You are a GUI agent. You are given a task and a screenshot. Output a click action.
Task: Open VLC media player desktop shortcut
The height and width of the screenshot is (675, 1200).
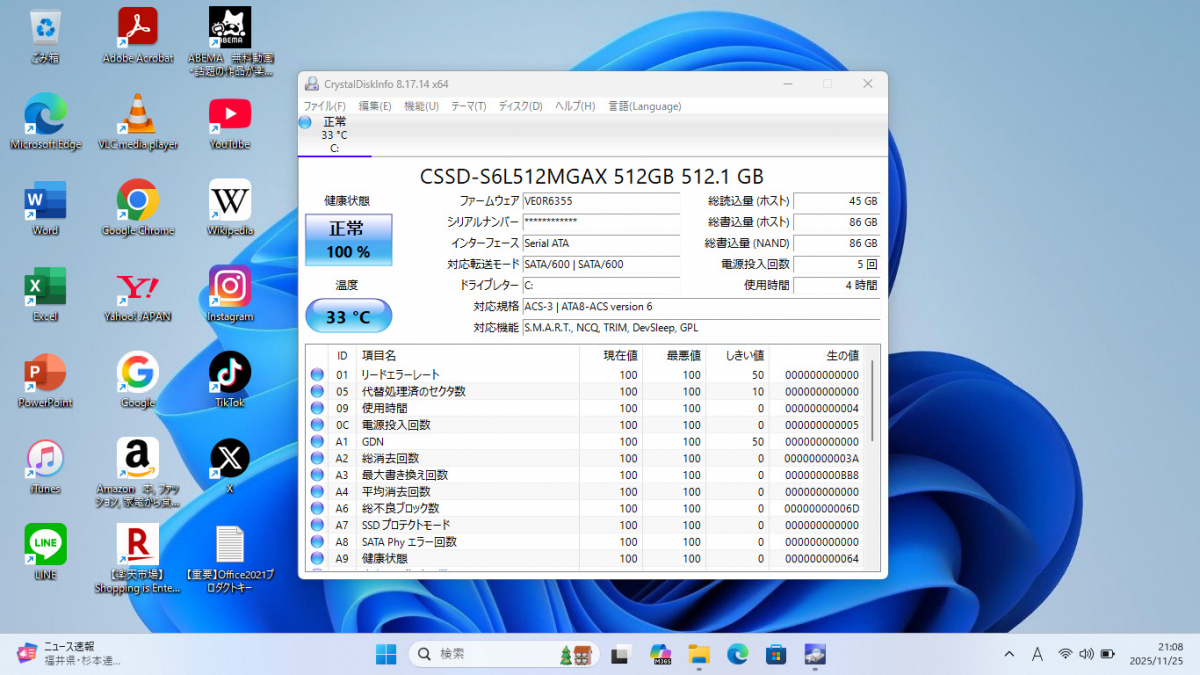(x=138, y=115)
